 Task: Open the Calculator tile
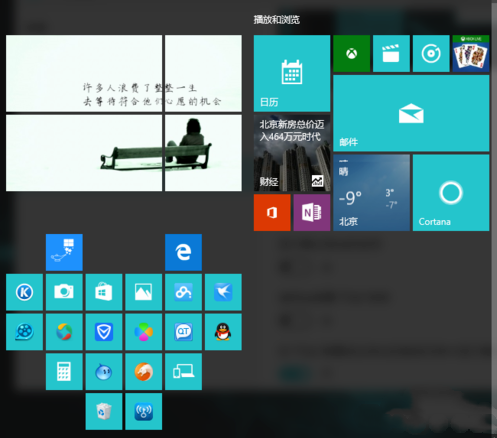point(64,372)
